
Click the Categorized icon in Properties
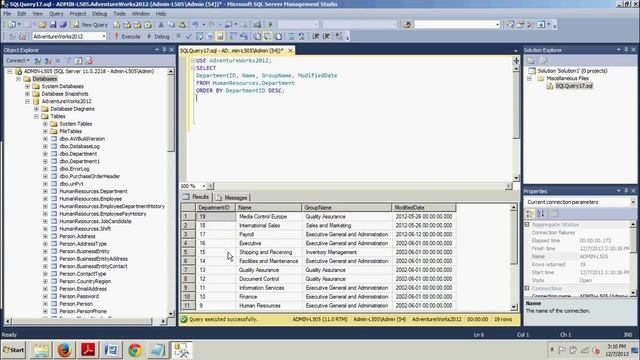[x=530, y=214]
